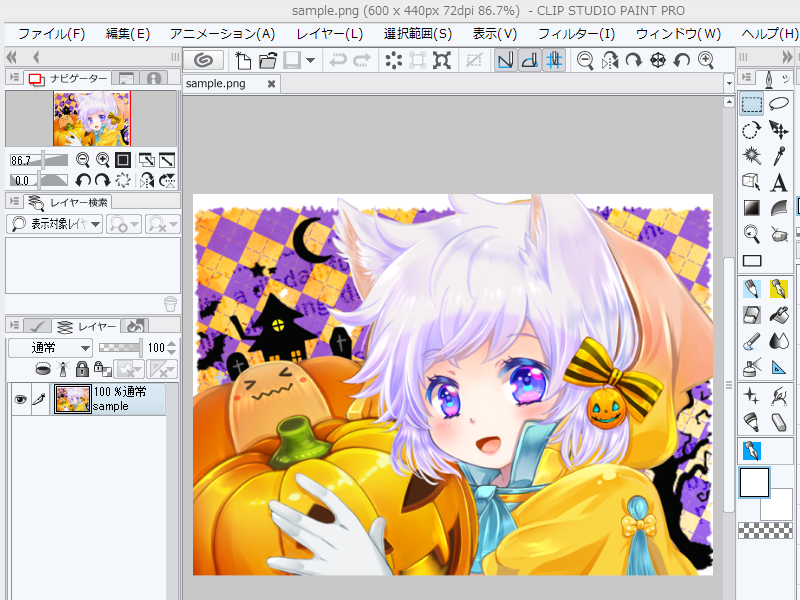Toggle Lock transparent pixels icon
Screen dimensions: 800x600
[x=103, y=368]
